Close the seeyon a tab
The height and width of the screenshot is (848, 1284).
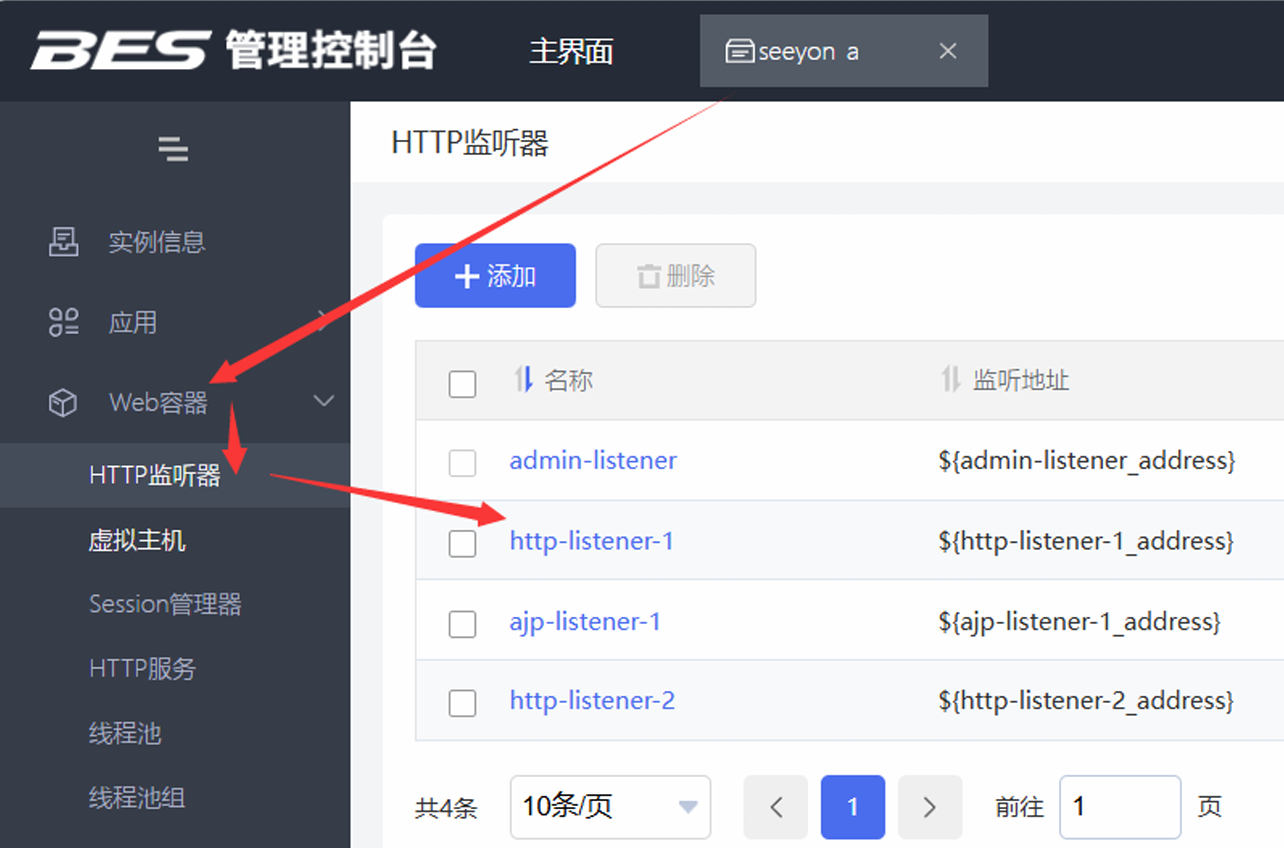(x=948, y=51)
